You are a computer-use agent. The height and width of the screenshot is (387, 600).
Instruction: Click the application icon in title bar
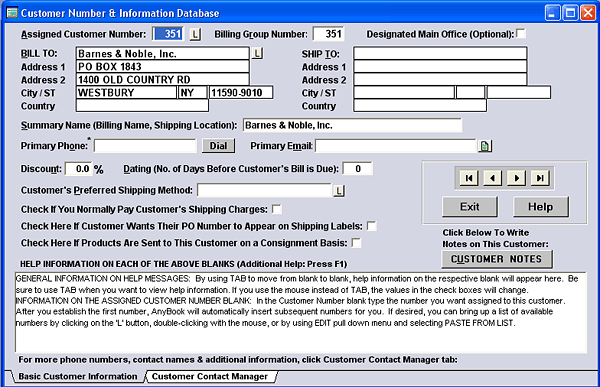(x=12, y=13)
